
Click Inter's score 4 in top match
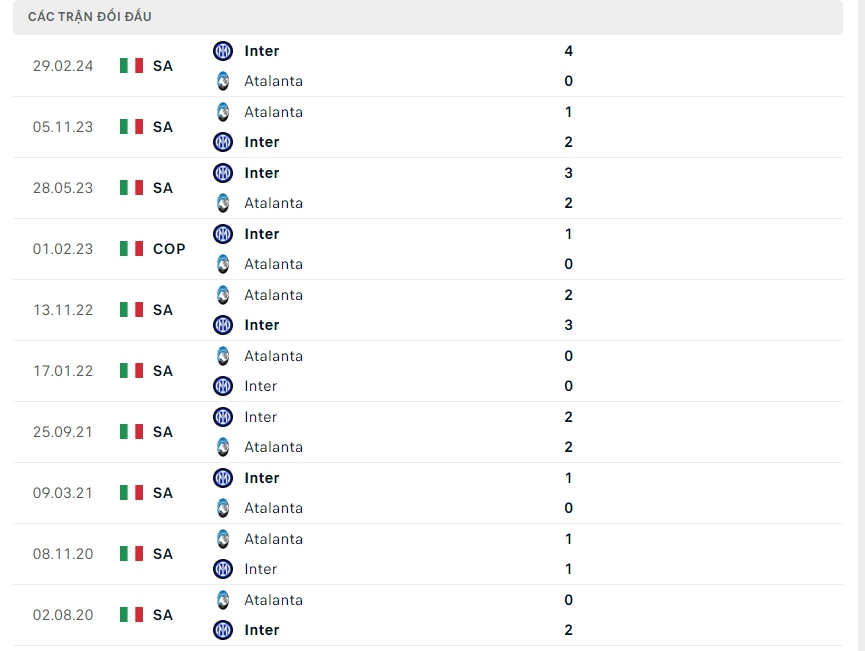point(568,51)
